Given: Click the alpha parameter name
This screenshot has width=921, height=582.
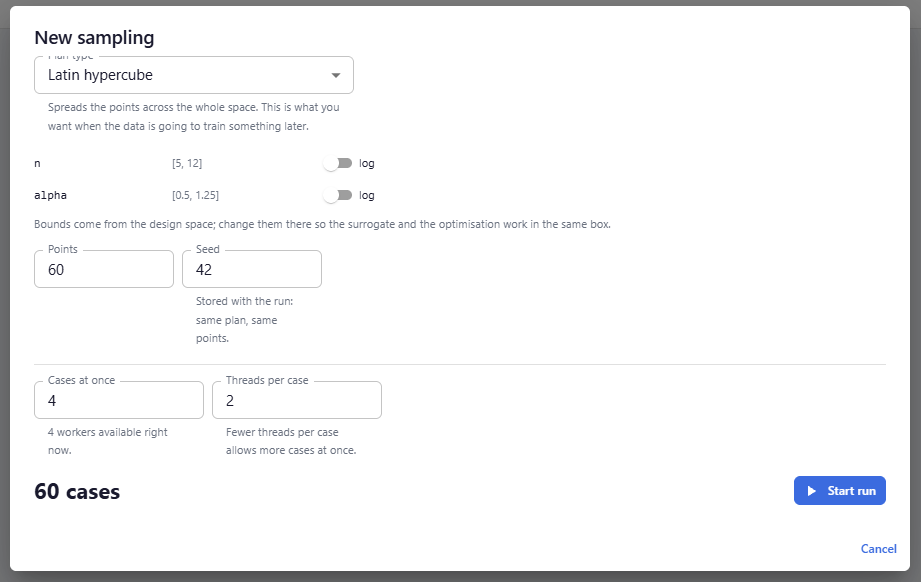Looking at the screenshot, I should coord(51,195).
